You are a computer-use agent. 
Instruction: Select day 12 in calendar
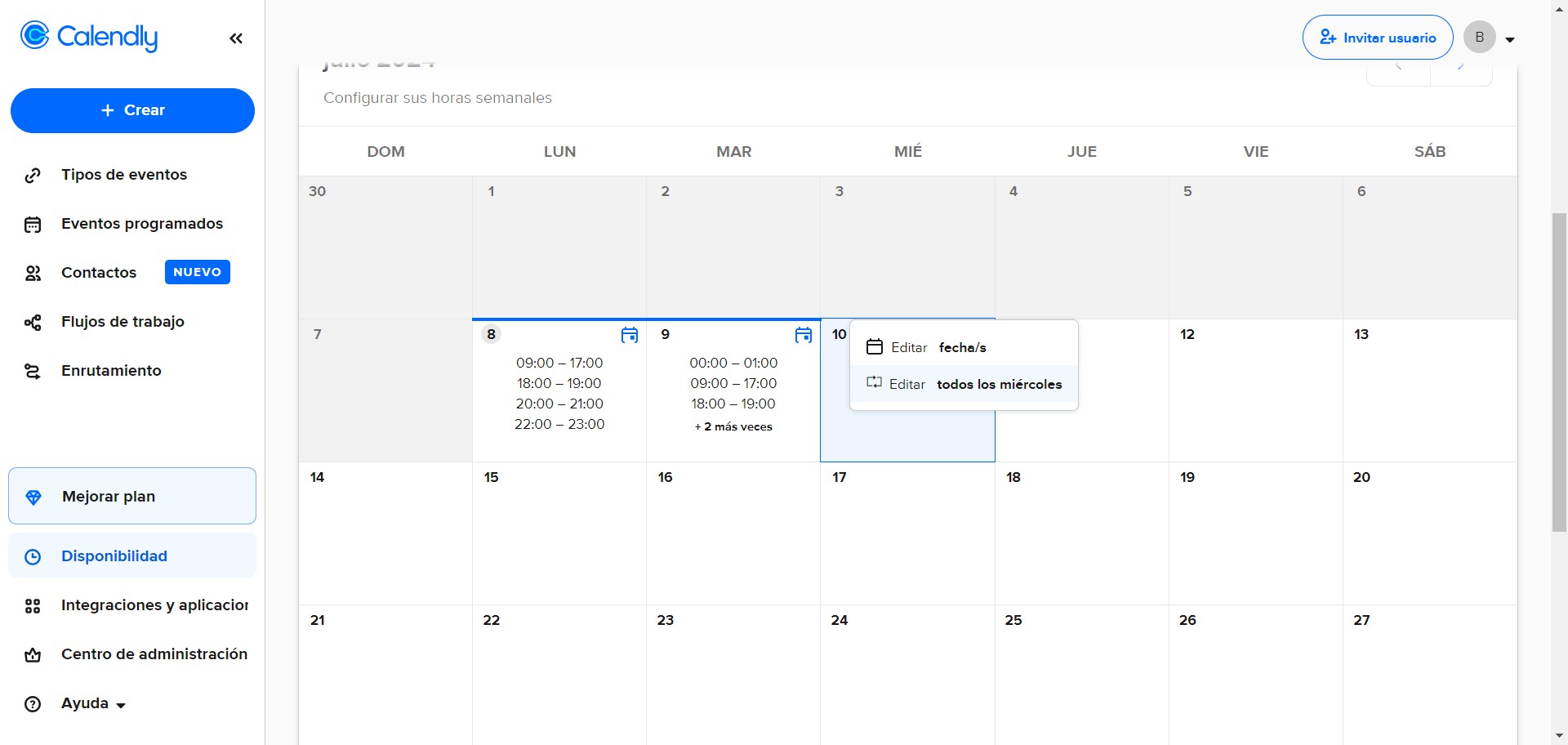[x=1256, y=390]
